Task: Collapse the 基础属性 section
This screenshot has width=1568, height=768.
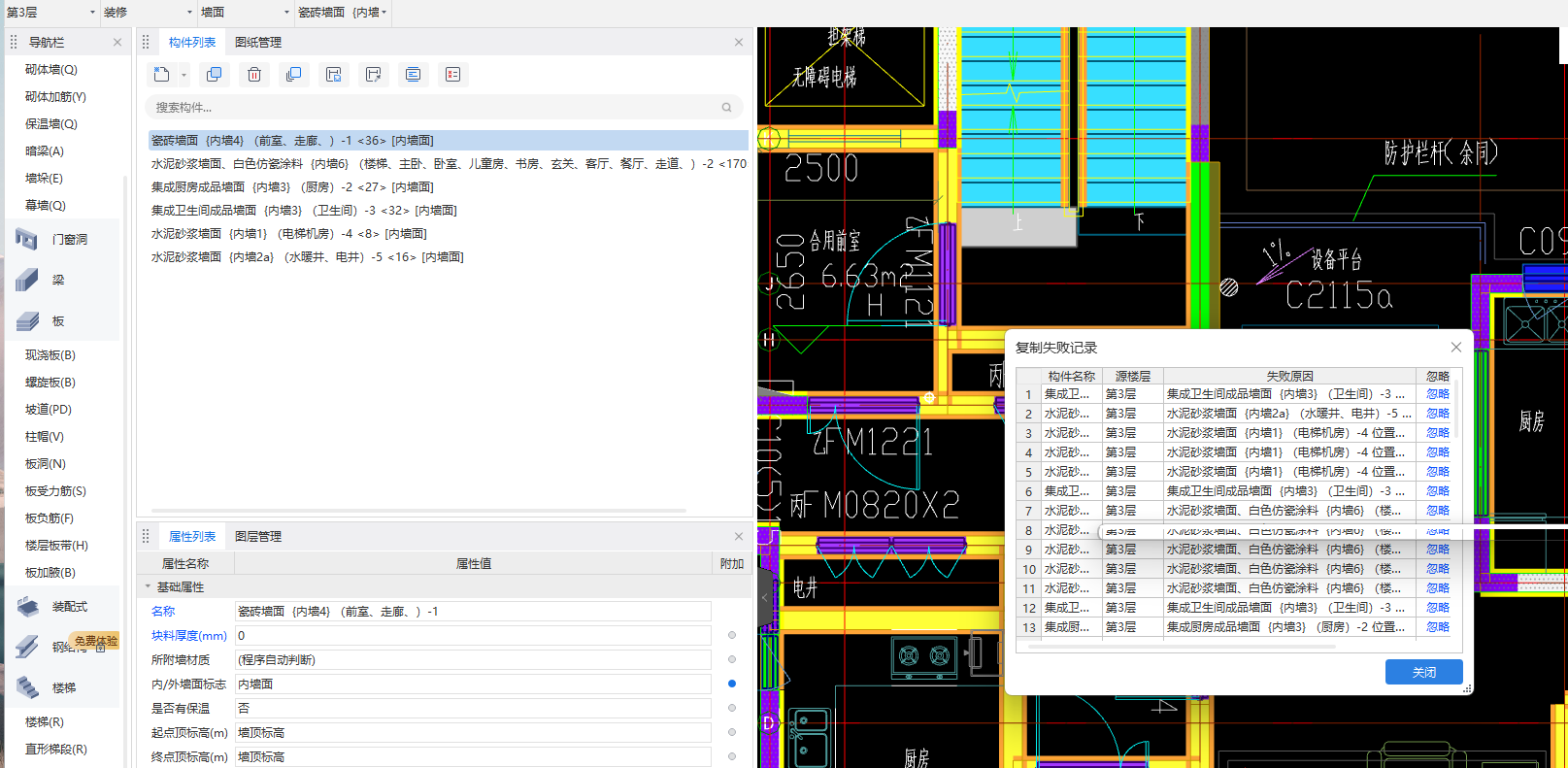Action: [148, 586]
